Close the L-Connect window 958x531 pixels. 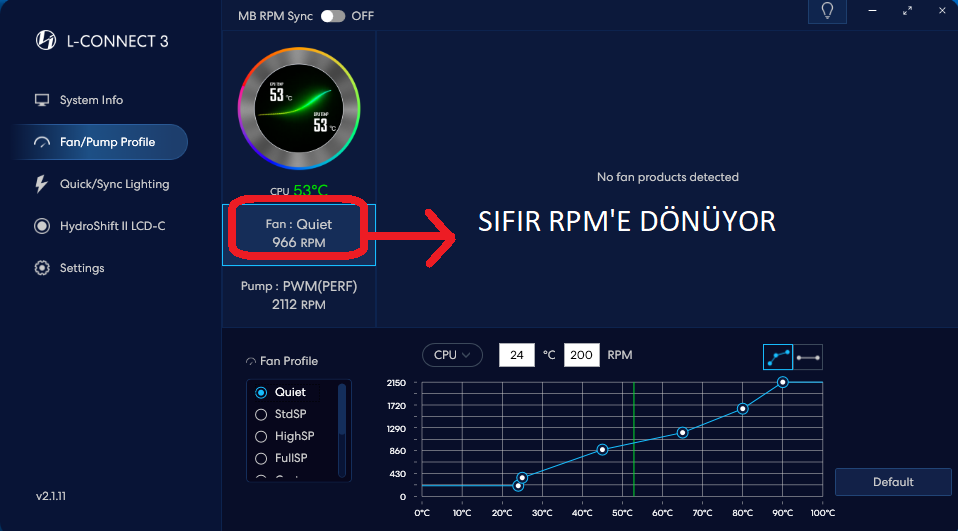(x=942, y=10)
